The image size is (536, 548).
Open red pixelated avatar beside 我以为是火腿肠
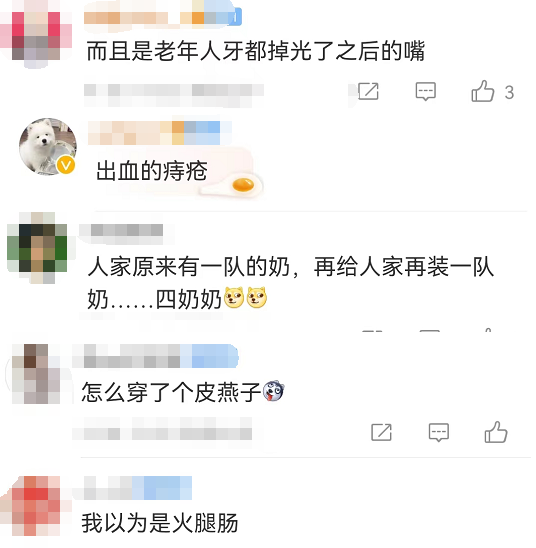click(36, 506)
